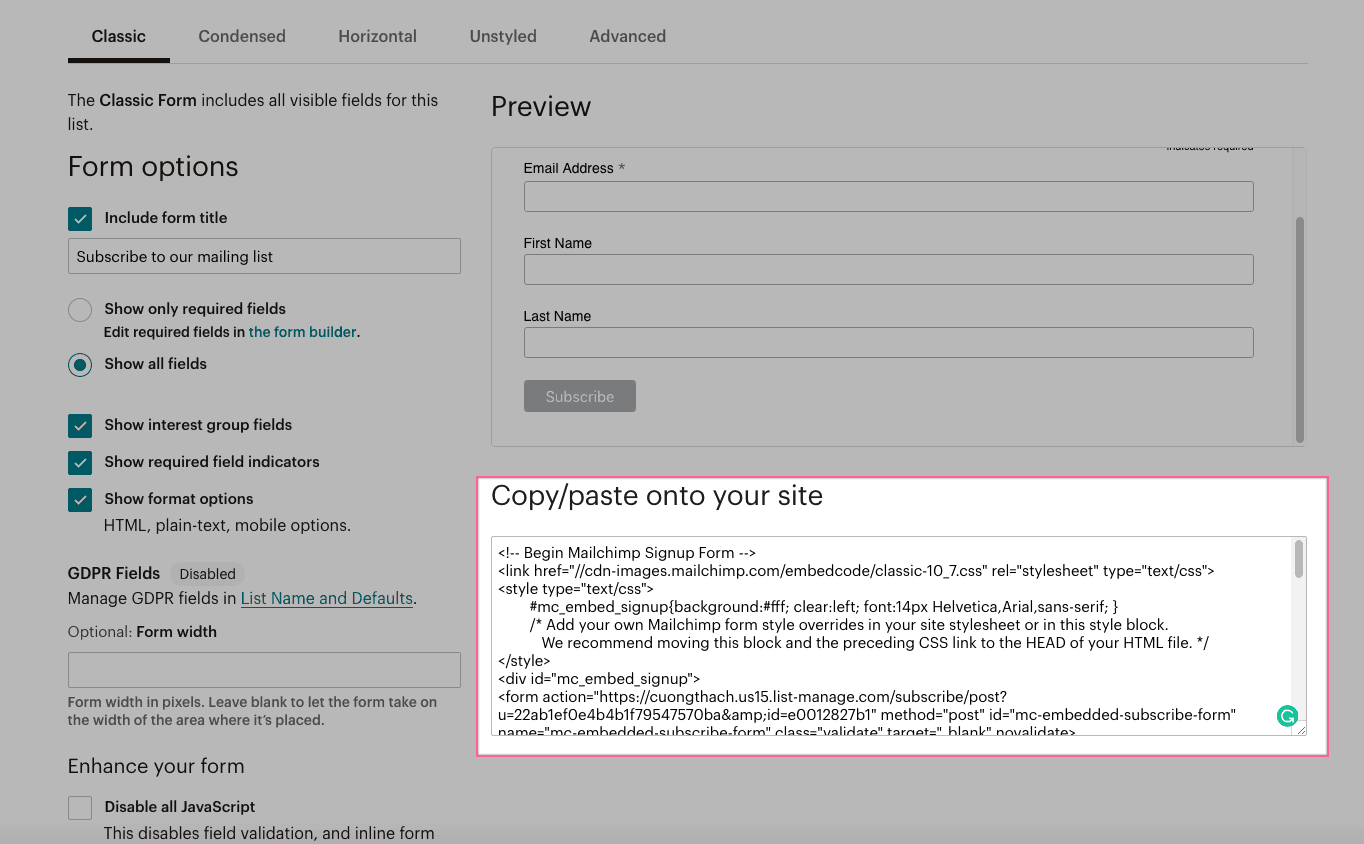Screen dimensions: 1364x844
Task: Open the Horizontal form tab
Action: [377, 36]
